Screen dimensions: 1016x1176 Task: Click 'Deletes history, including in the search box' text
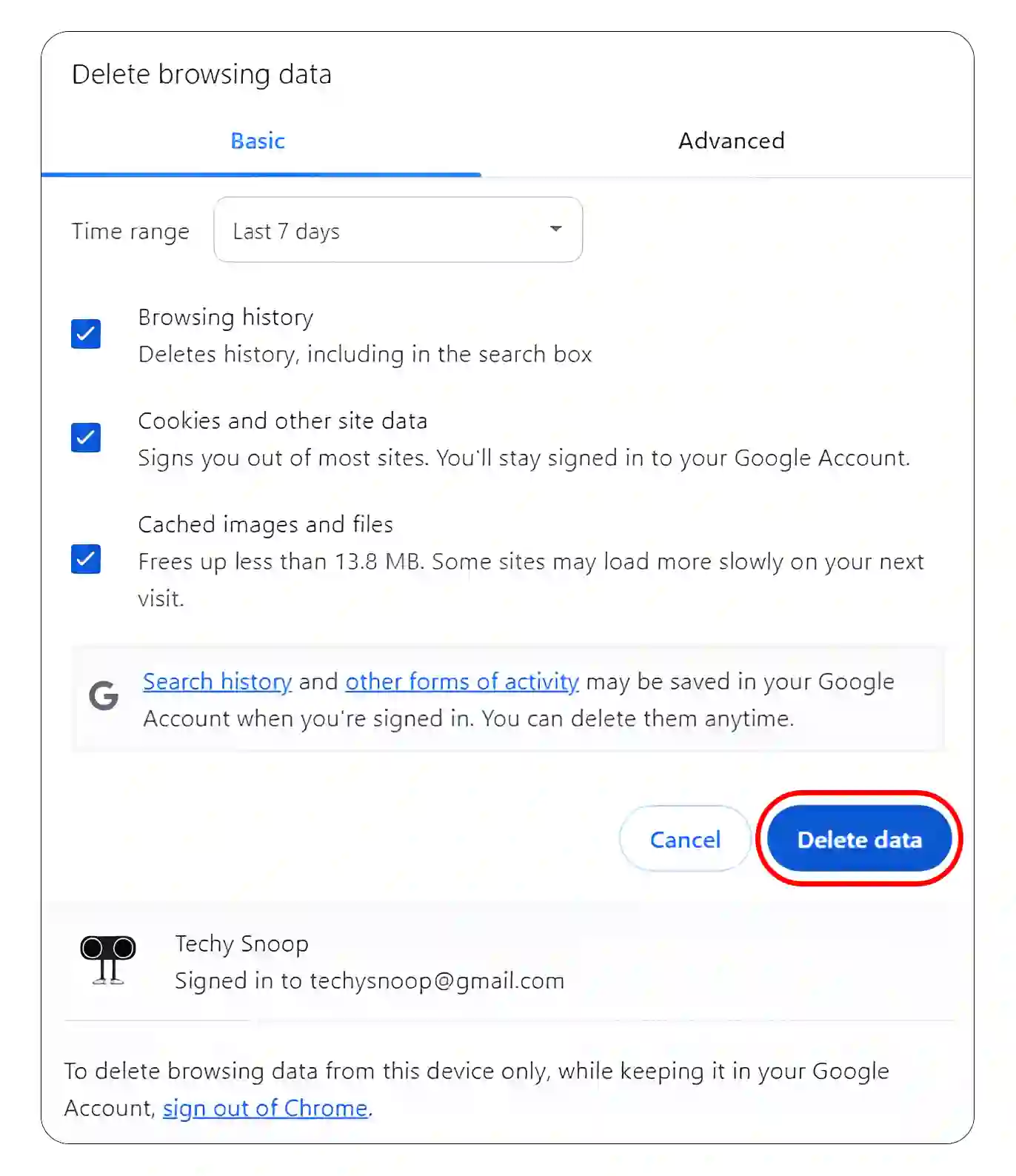(x=365, y=354)
